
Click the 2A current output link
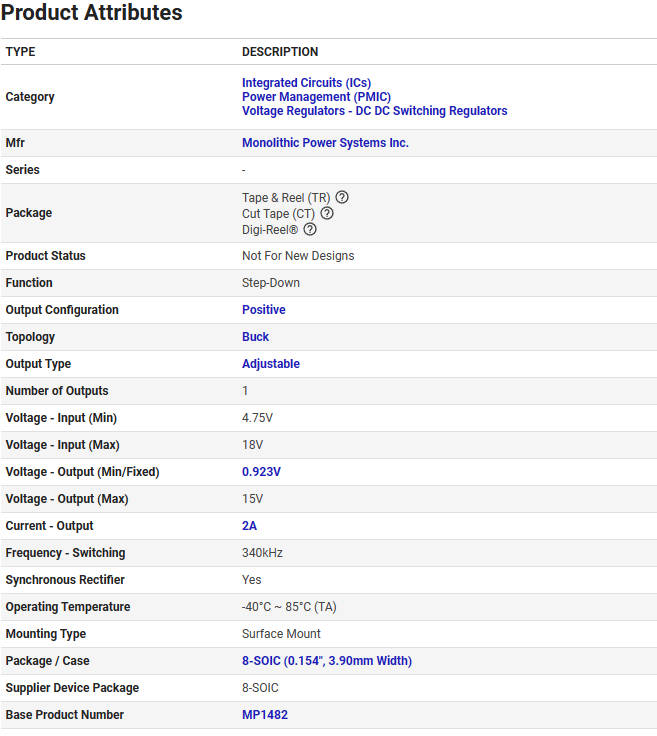click(x=249, y=526)
